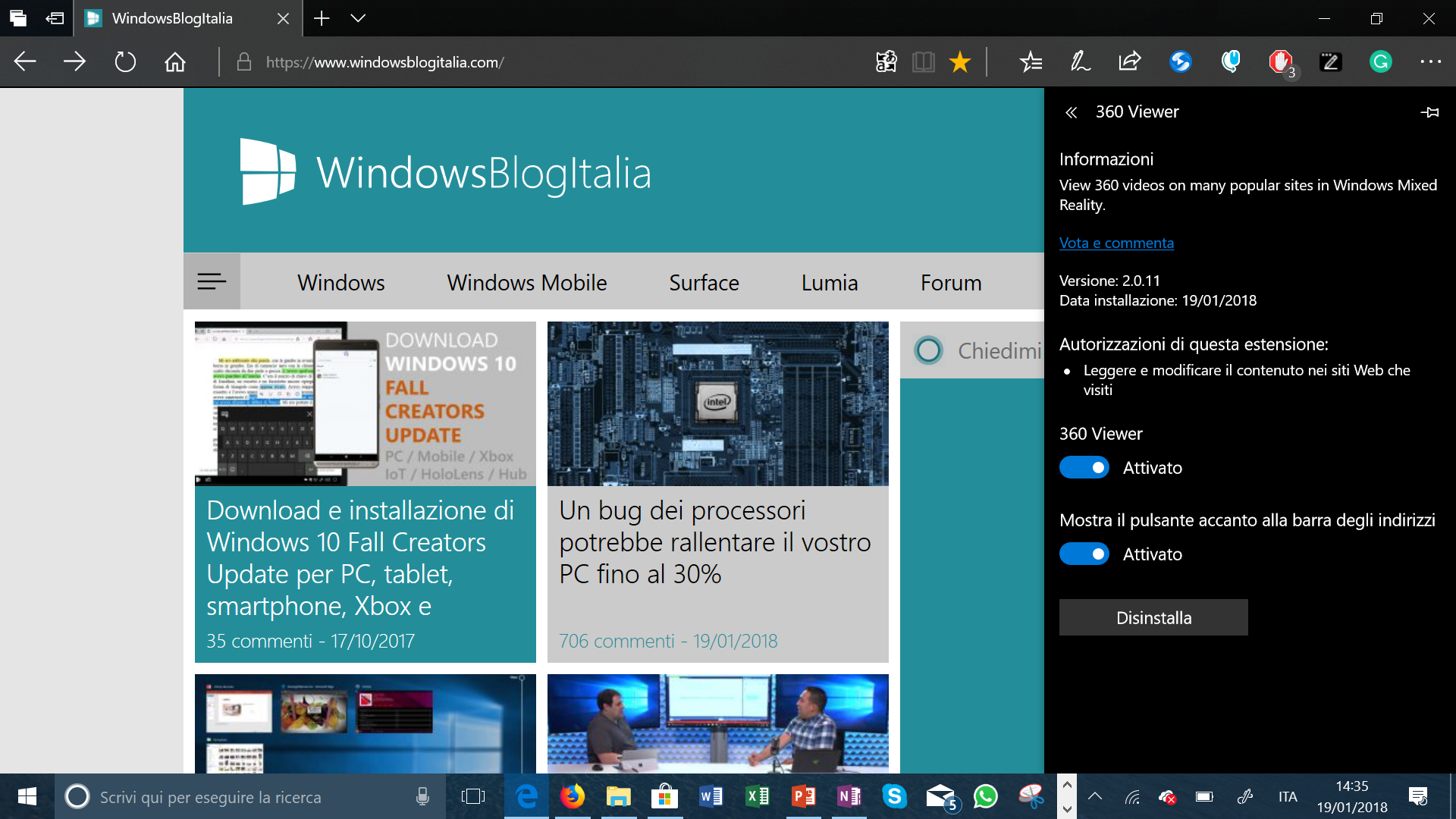Open the blue globe extension icon
Viewport: 1456px width, 819px height.
click(1180, 61)
